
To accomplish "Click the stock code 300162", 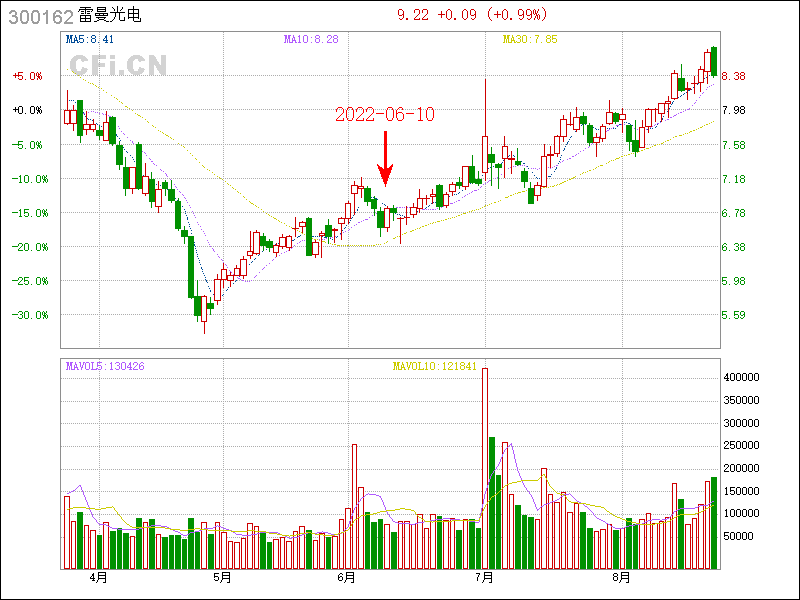I will pos(40,17).
